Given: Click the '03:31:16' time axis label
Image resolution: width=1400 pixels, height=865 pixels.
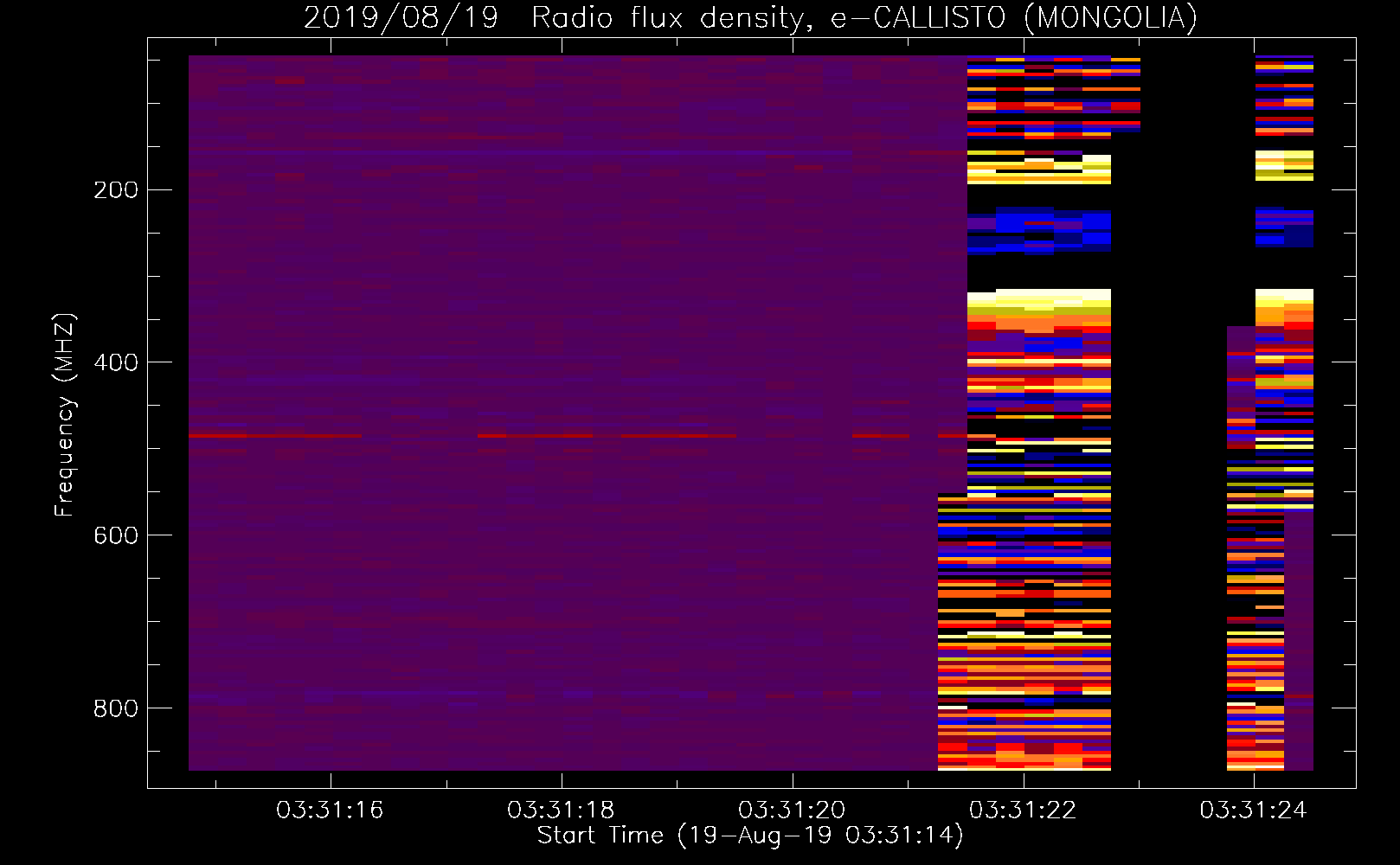Looking at the screenshot, I should pyautogui.click(x=330, y=811).
